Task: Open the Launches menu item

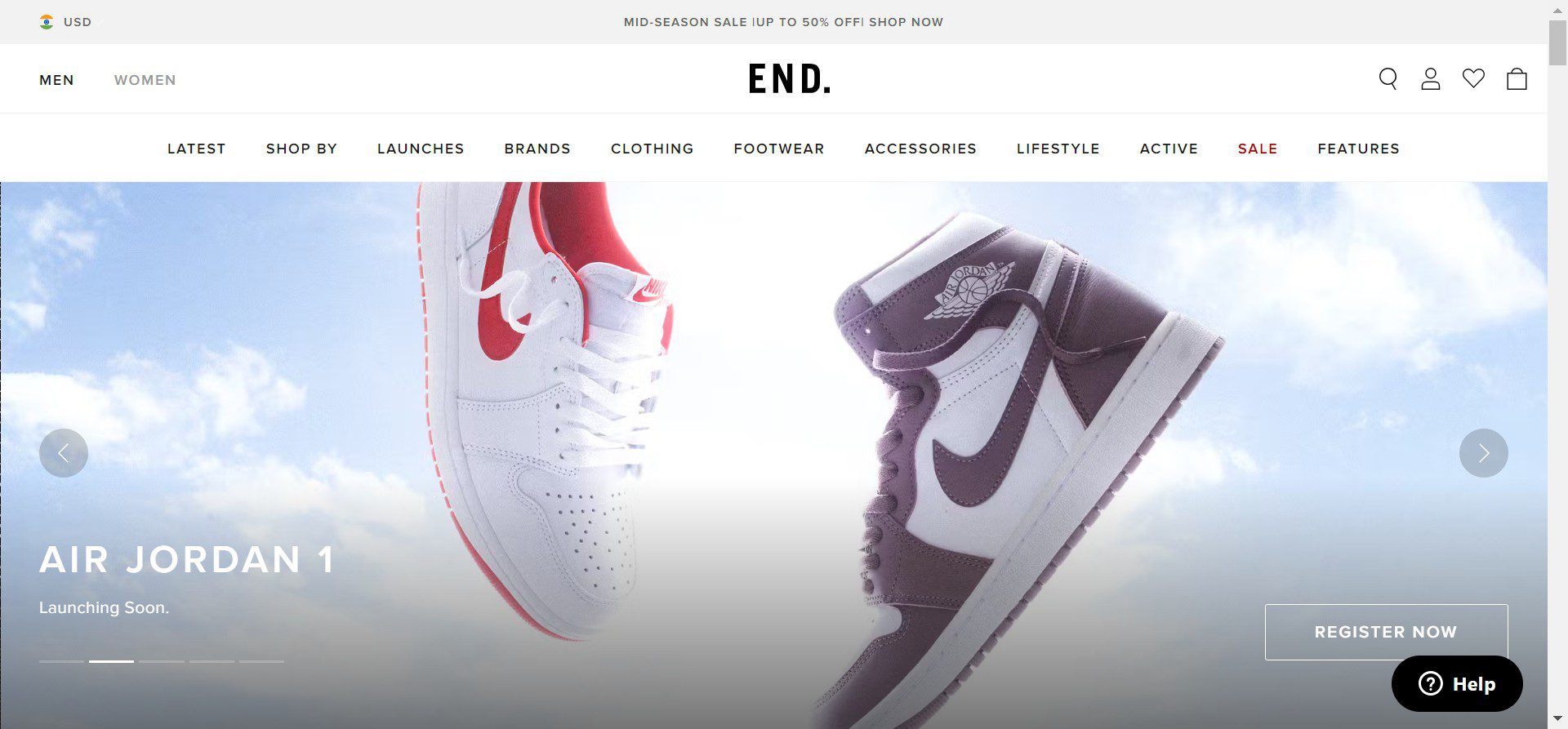Action: 421,149
